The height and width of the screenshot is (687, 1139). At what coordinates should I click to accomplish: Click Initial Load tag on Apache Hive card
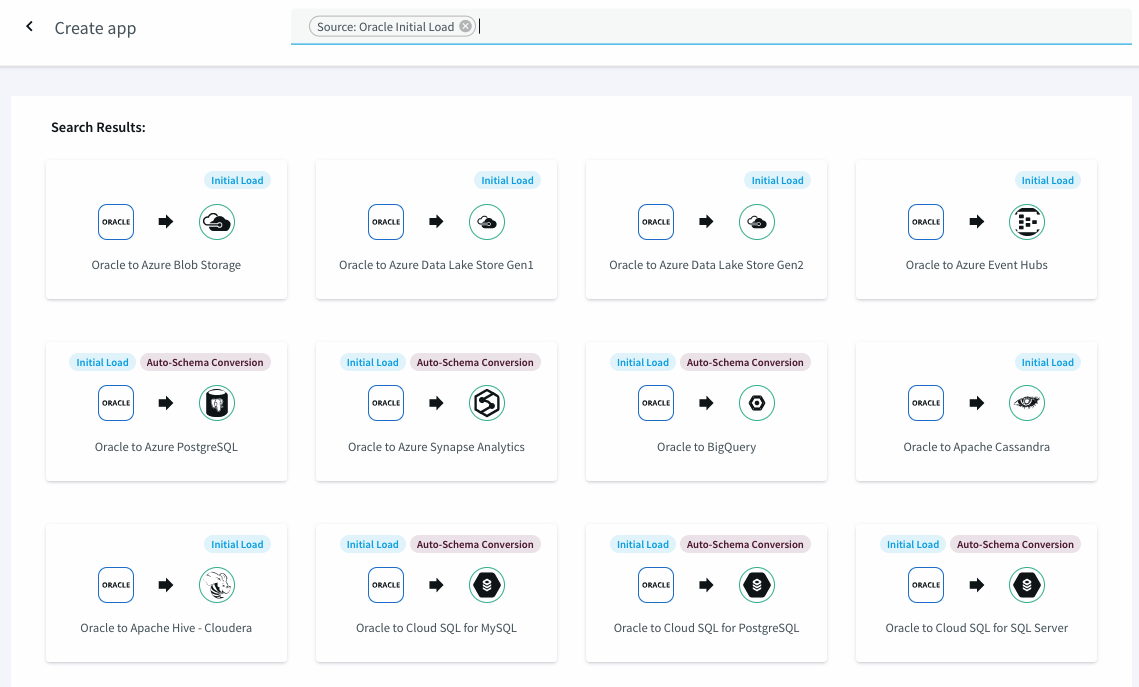pos(238,544)
